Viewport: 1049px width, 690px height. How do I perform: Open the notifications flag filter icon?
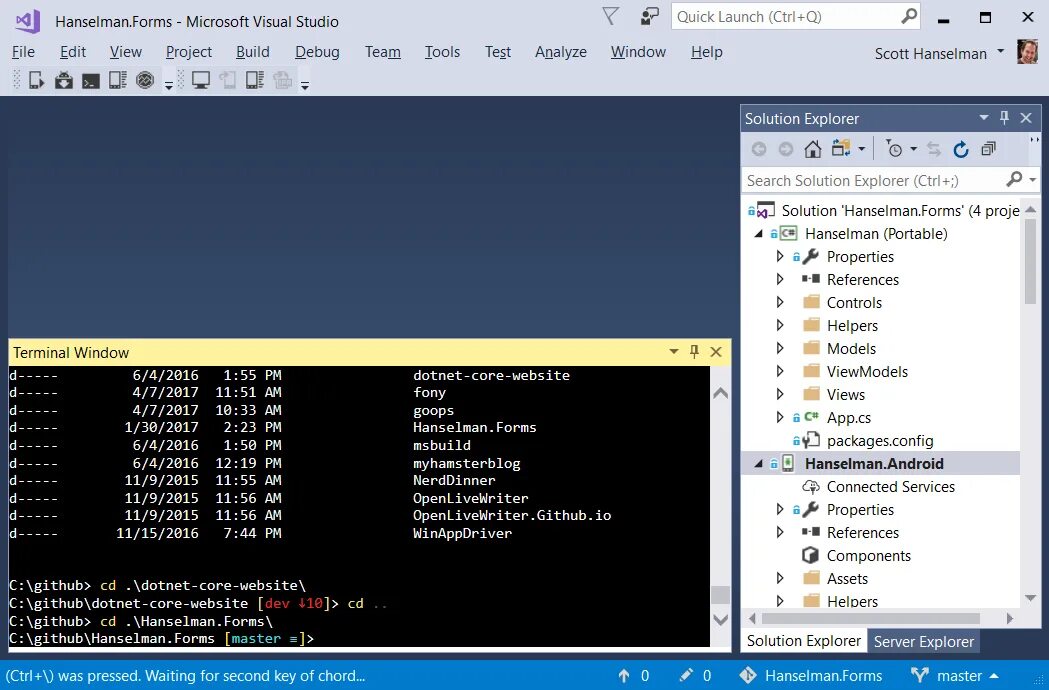pos(610,16)
